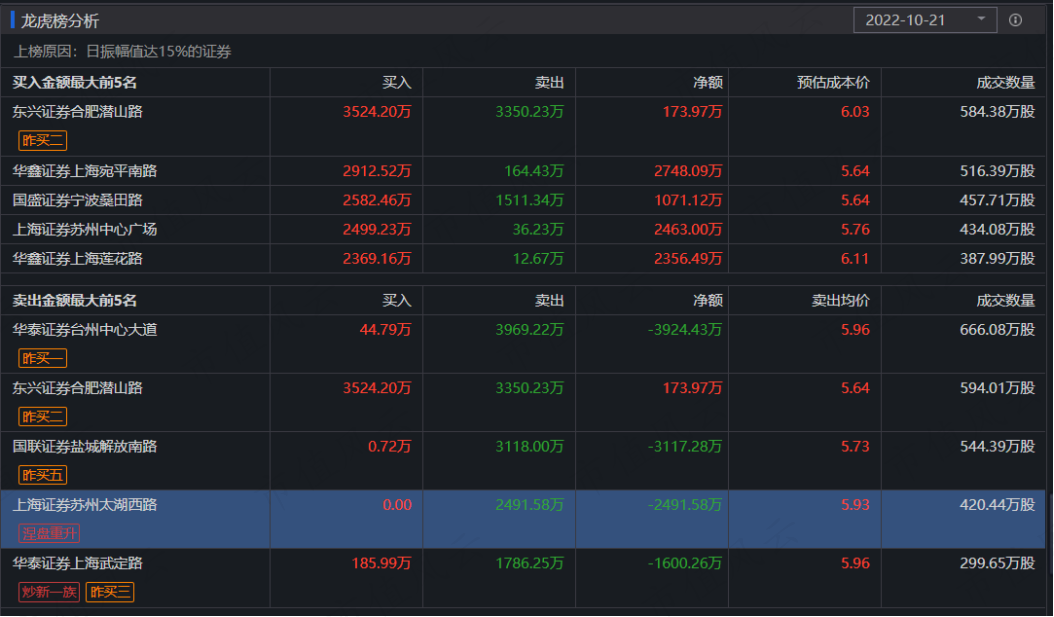1054x617 pixels.
Task: Click the info icon beside the date
Action: pyautogui.click(x=1016, y=20)
